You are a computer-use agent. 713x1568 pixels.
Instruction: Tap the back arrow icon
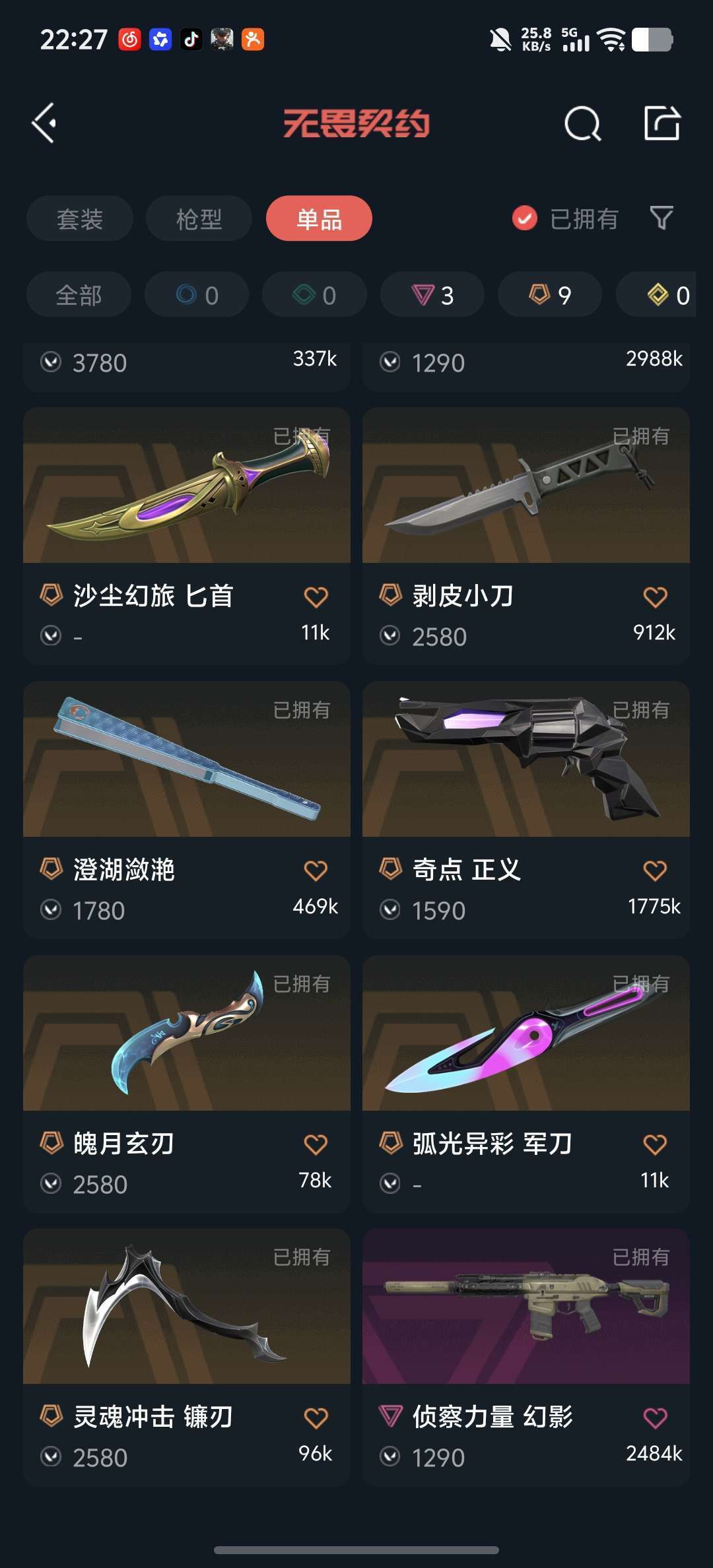tap(44, 123)
